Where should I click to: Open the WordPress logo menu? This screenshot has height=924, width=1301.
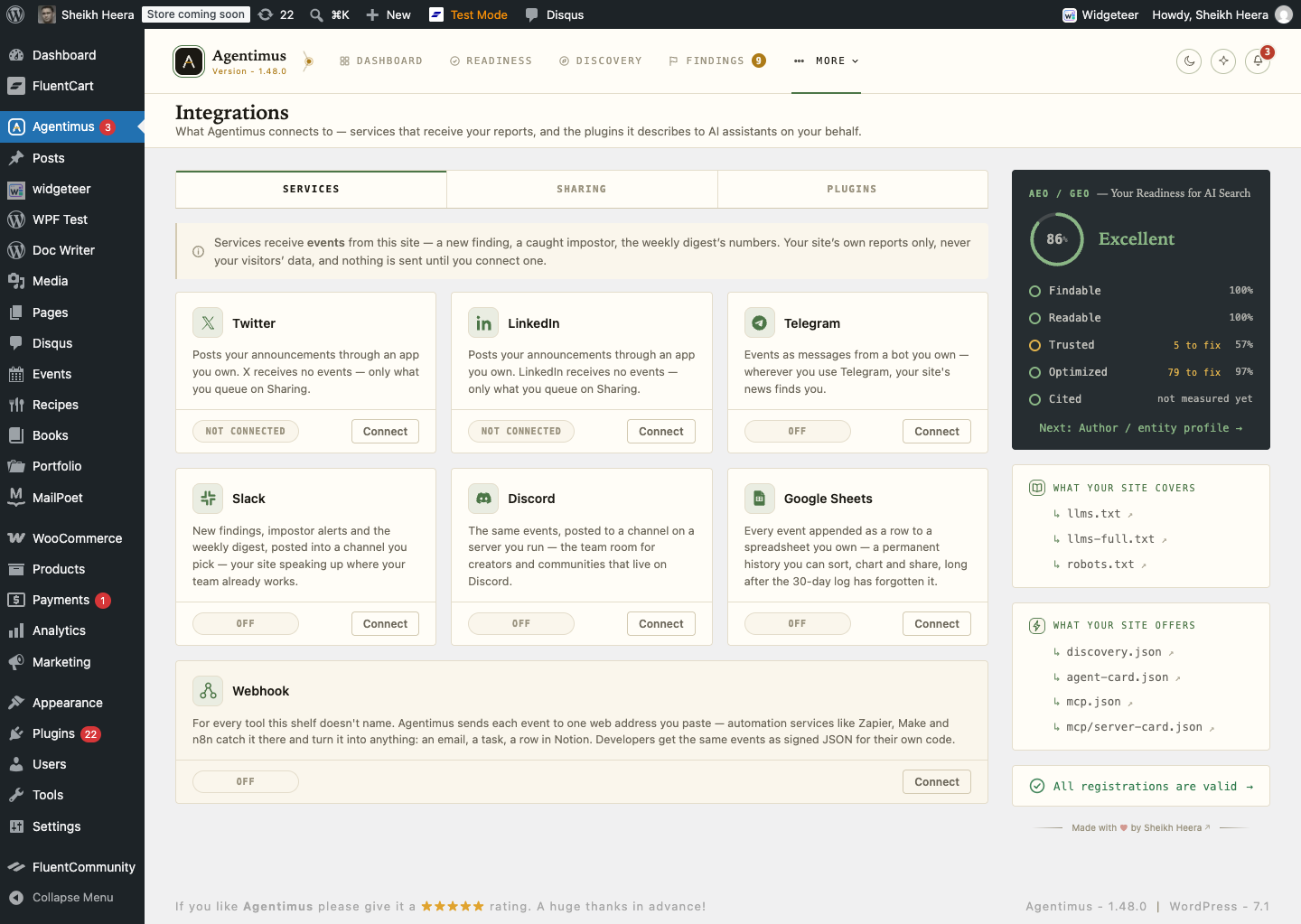[15, 14]
